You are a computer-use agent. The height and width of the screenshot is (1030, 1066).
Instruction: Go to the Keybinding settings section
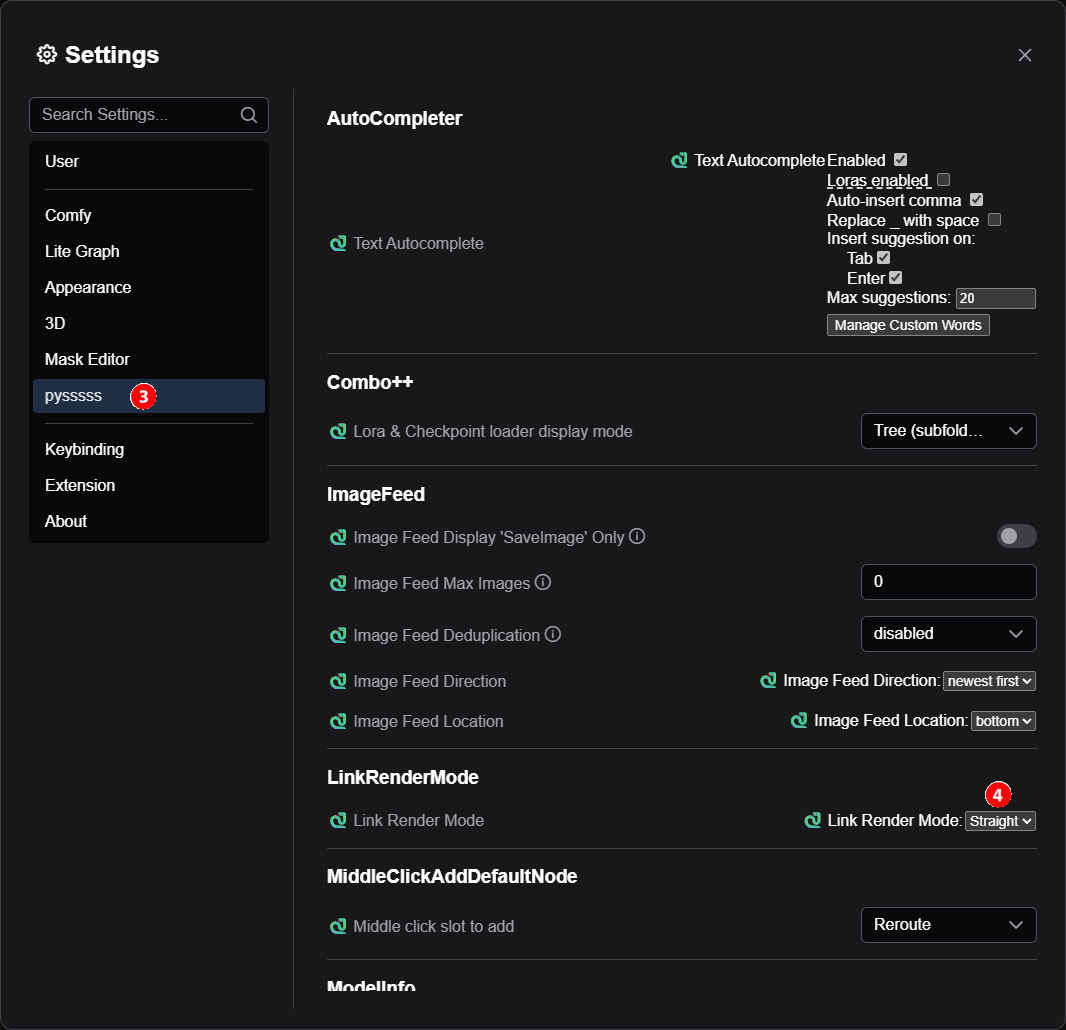point(84,449)
